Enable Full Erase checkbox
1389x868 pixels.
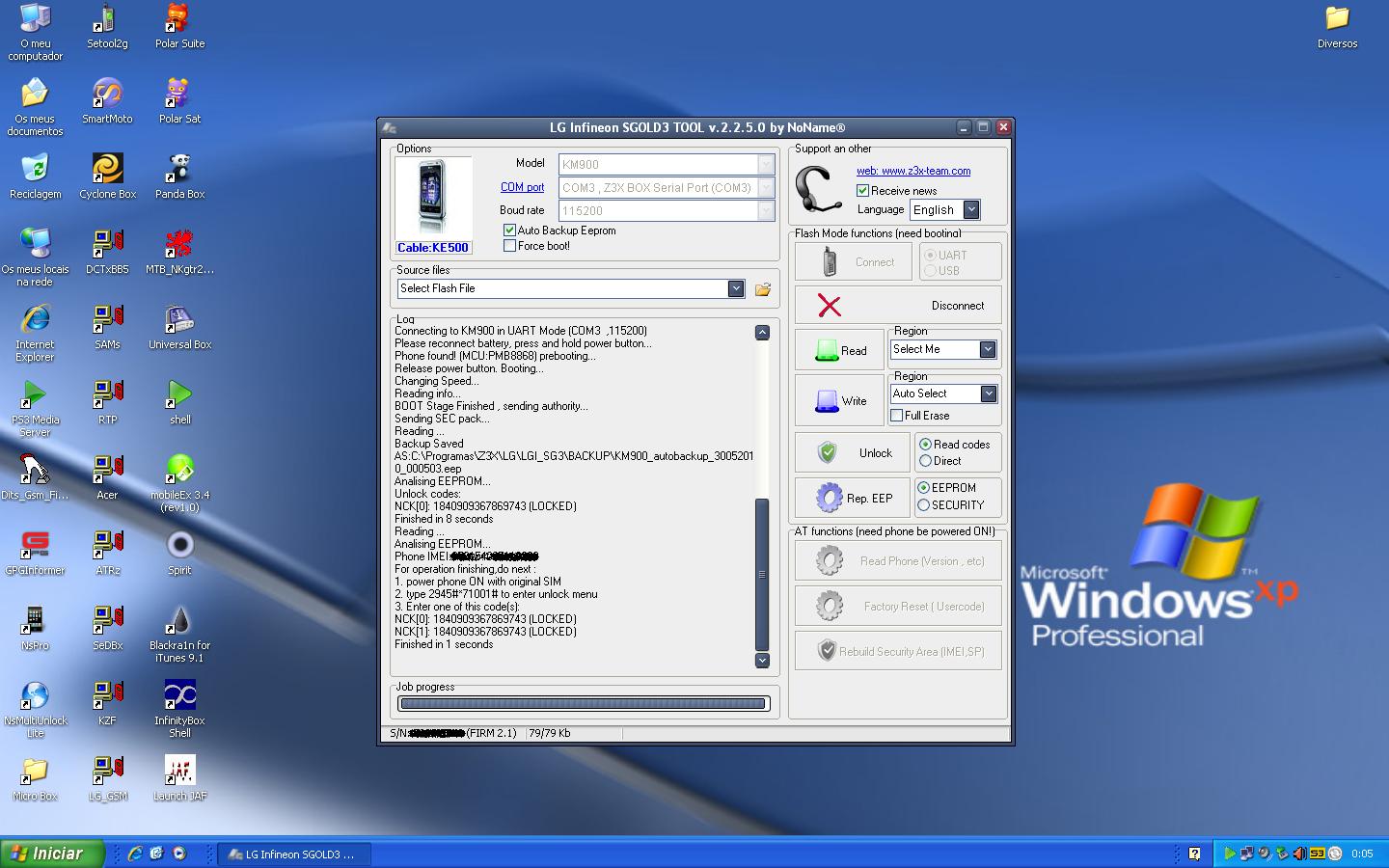click(897, 416)
